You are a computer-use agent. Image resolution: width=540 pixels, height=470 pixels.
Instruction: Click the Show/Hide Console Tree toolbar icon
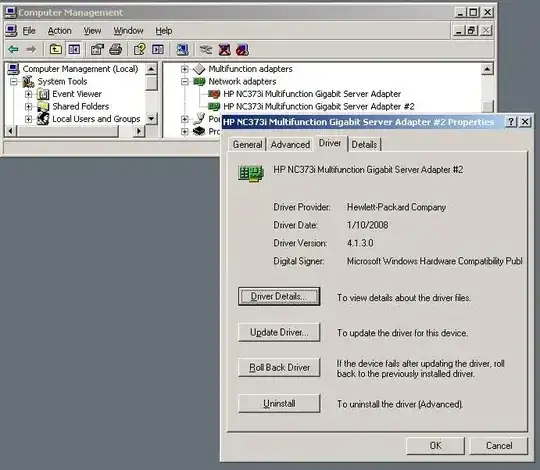coord(74,50)
